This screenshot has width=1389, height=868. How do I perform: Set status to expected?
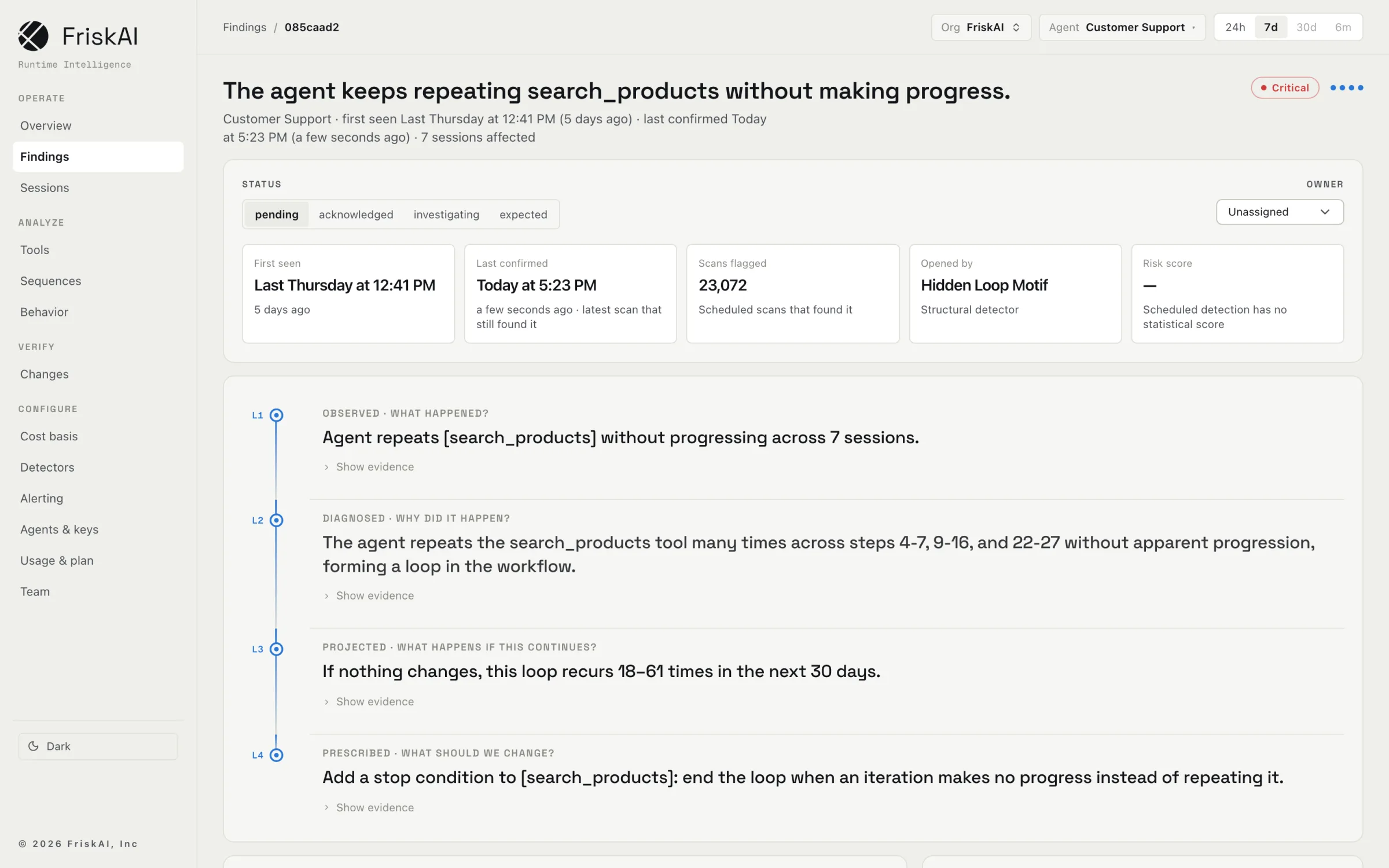point(523,215)
